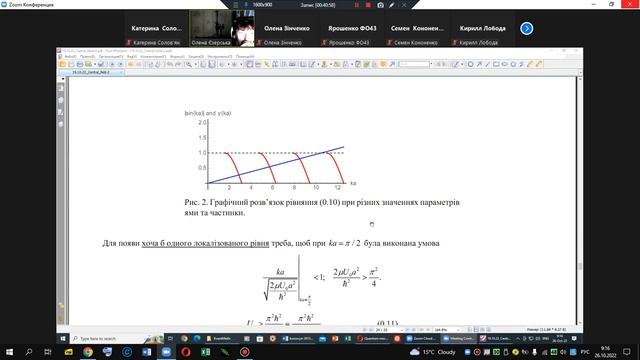
Task: Click underlined text 'хоча б одного локалізованого рівня'
Action: (205, 243)
